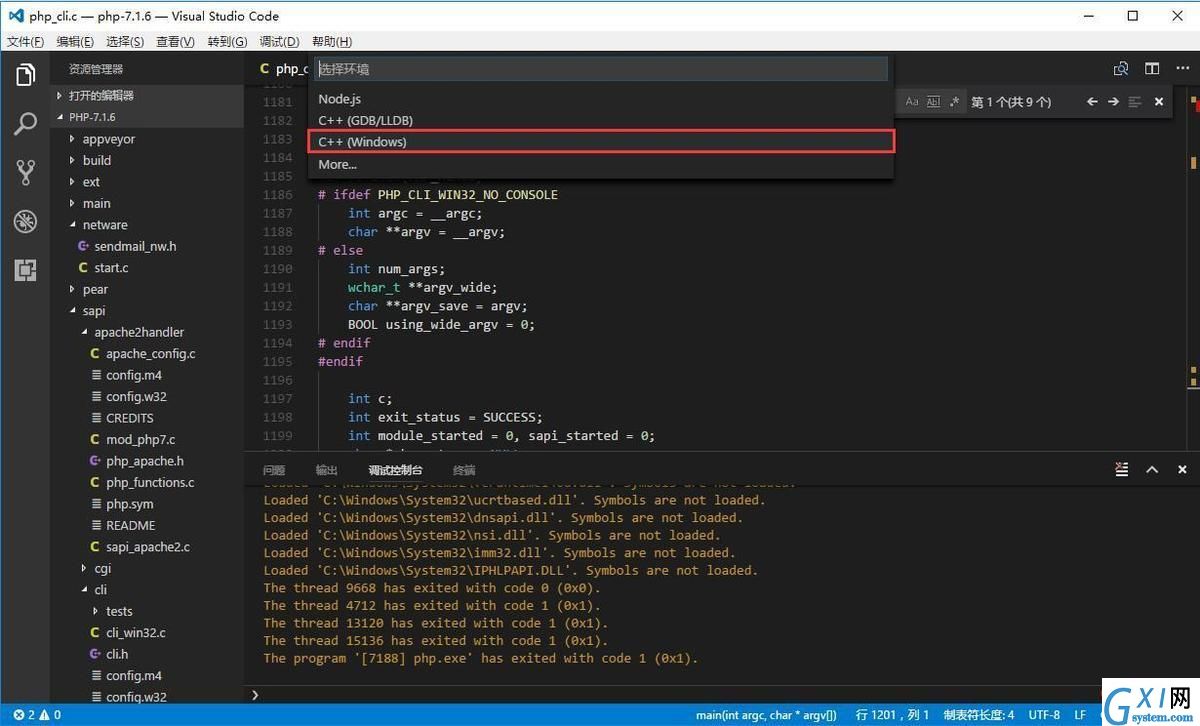This screenshot has height=726, width=1200.
Task: Open php_functions.c in the file tree
Action: pos(150,482)
